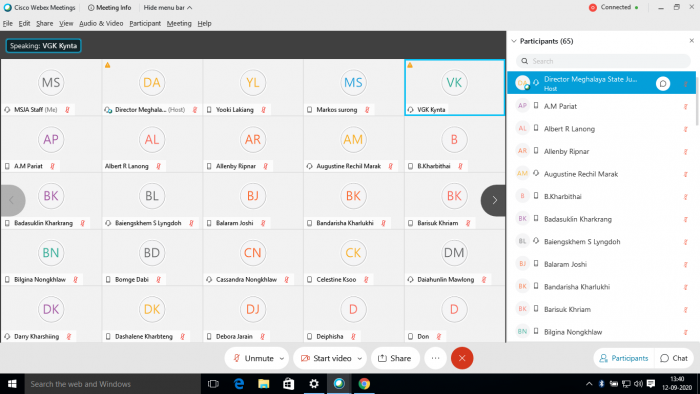Screen dimensions: 700x394
Task: Open the Audio & Video menu
Action: 101,23
